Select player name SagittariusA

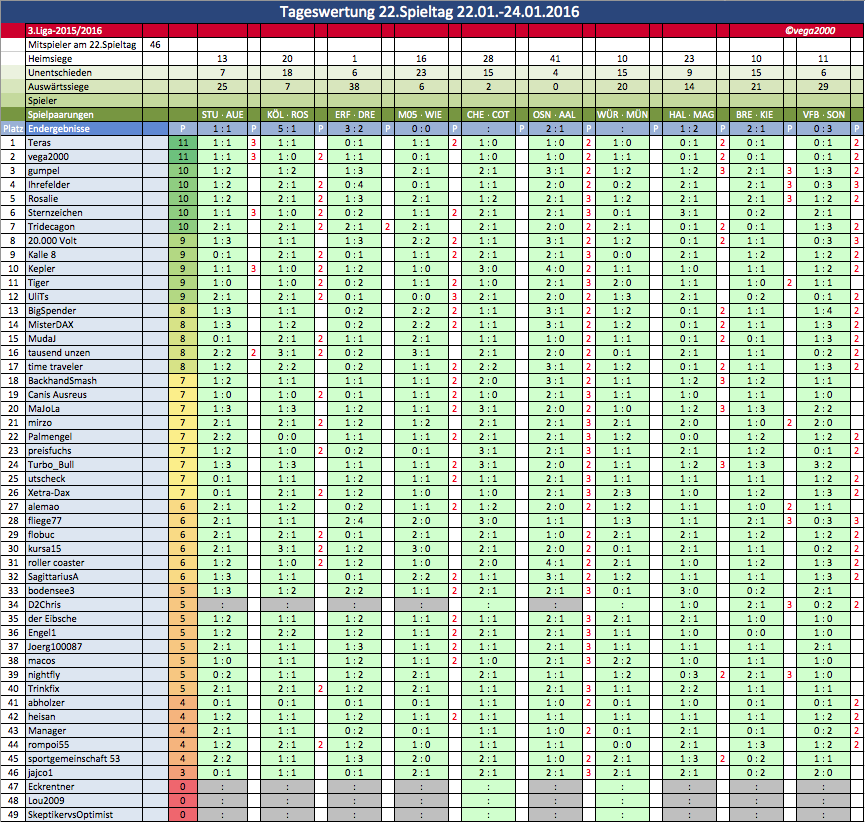(x=54, y=577)
